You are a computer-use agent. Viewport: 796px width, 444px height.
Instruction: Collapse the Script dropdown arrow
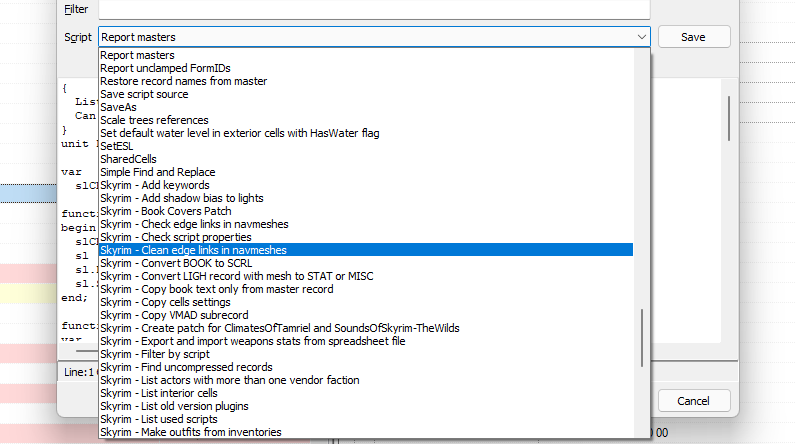642,37
